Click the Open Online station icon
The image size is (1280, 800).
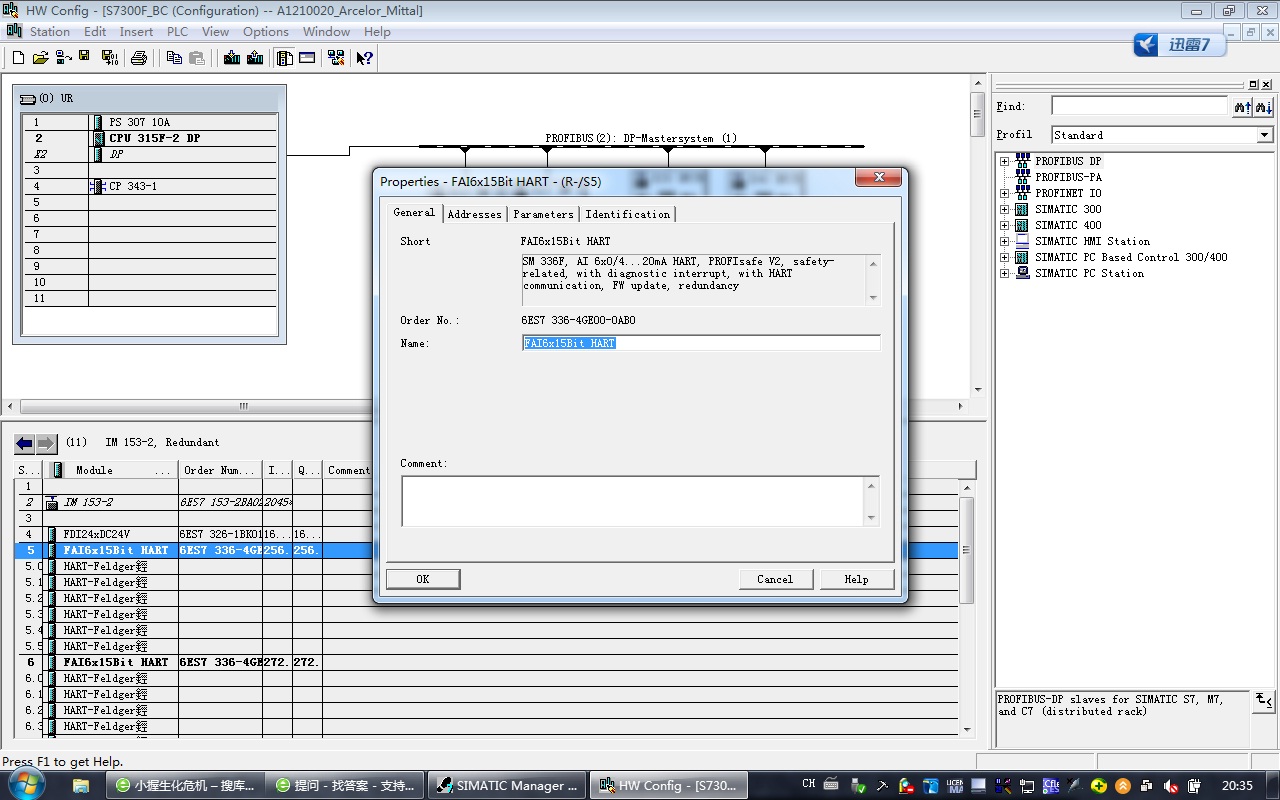62,58
